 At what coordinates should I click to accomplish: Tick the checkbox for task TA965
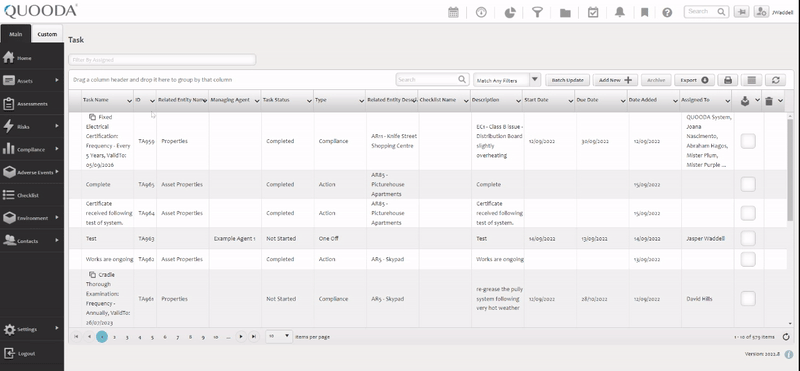tap(747, 184)
